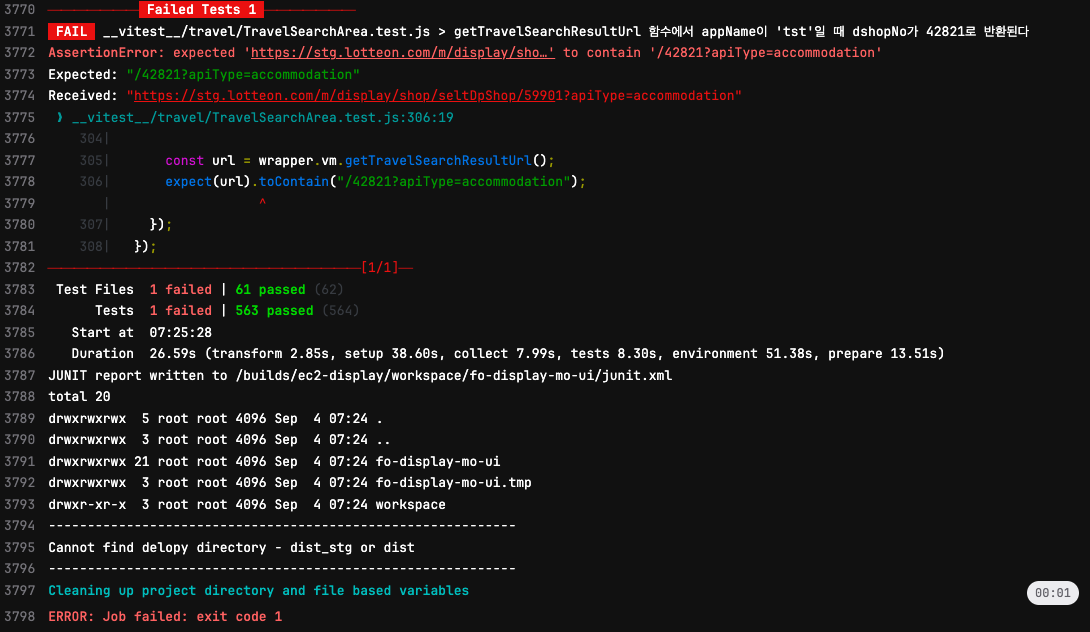Click the fo-display-mo-ui.tmp directory entry

click(x=453, y=483)
